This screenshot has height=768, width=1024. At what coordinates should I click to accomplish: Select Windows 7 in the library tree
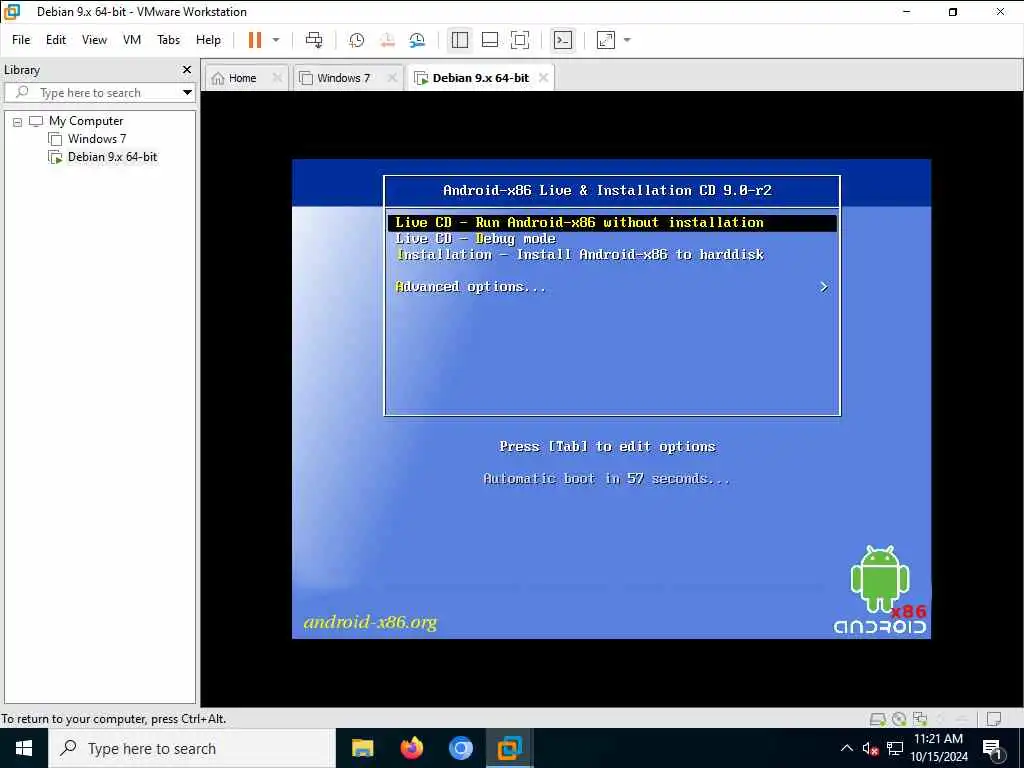[x=97, y=138]
